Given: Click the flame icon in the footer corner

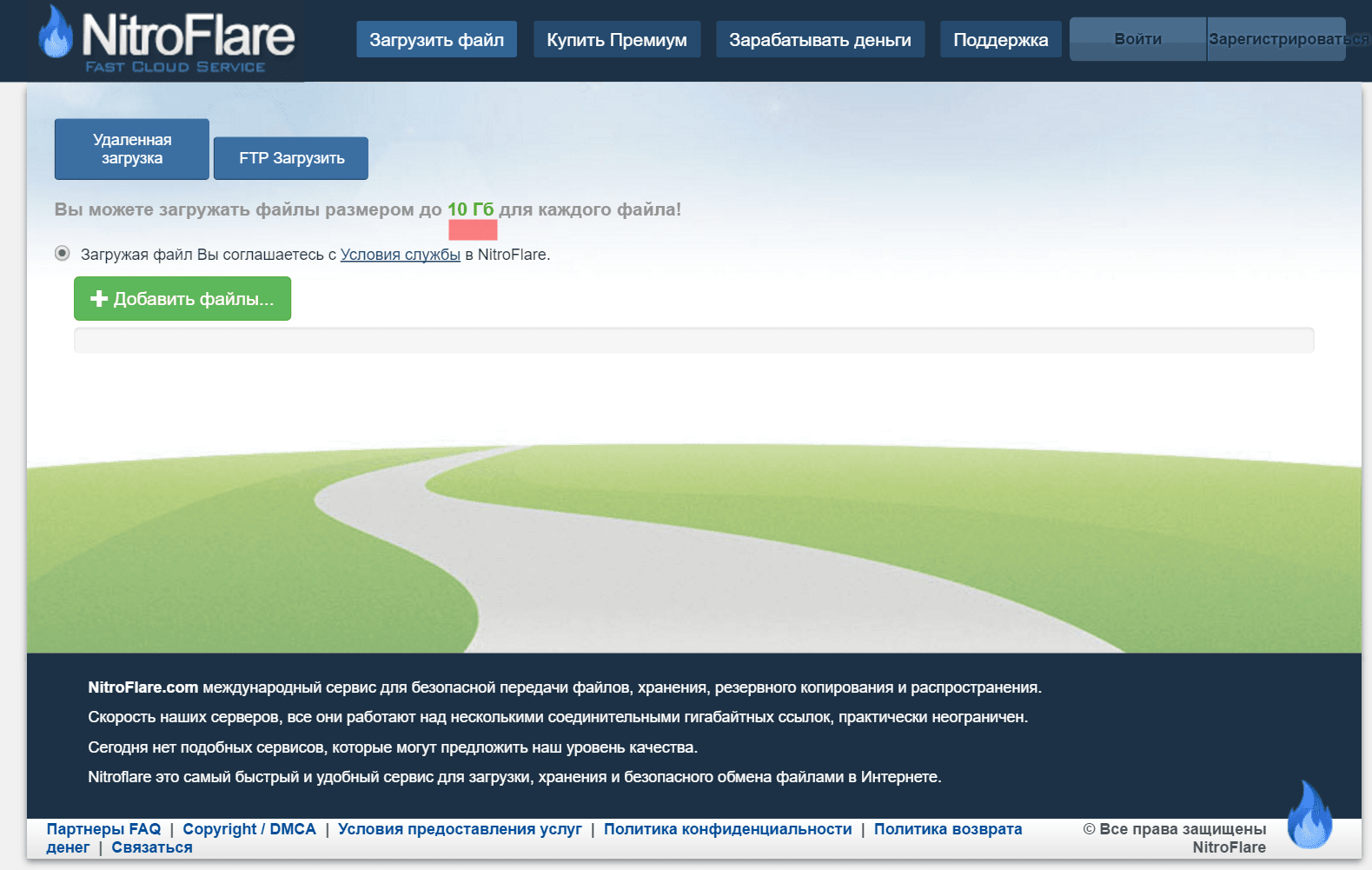Looking at the screenshot, I should click(x=1309, y=814).
